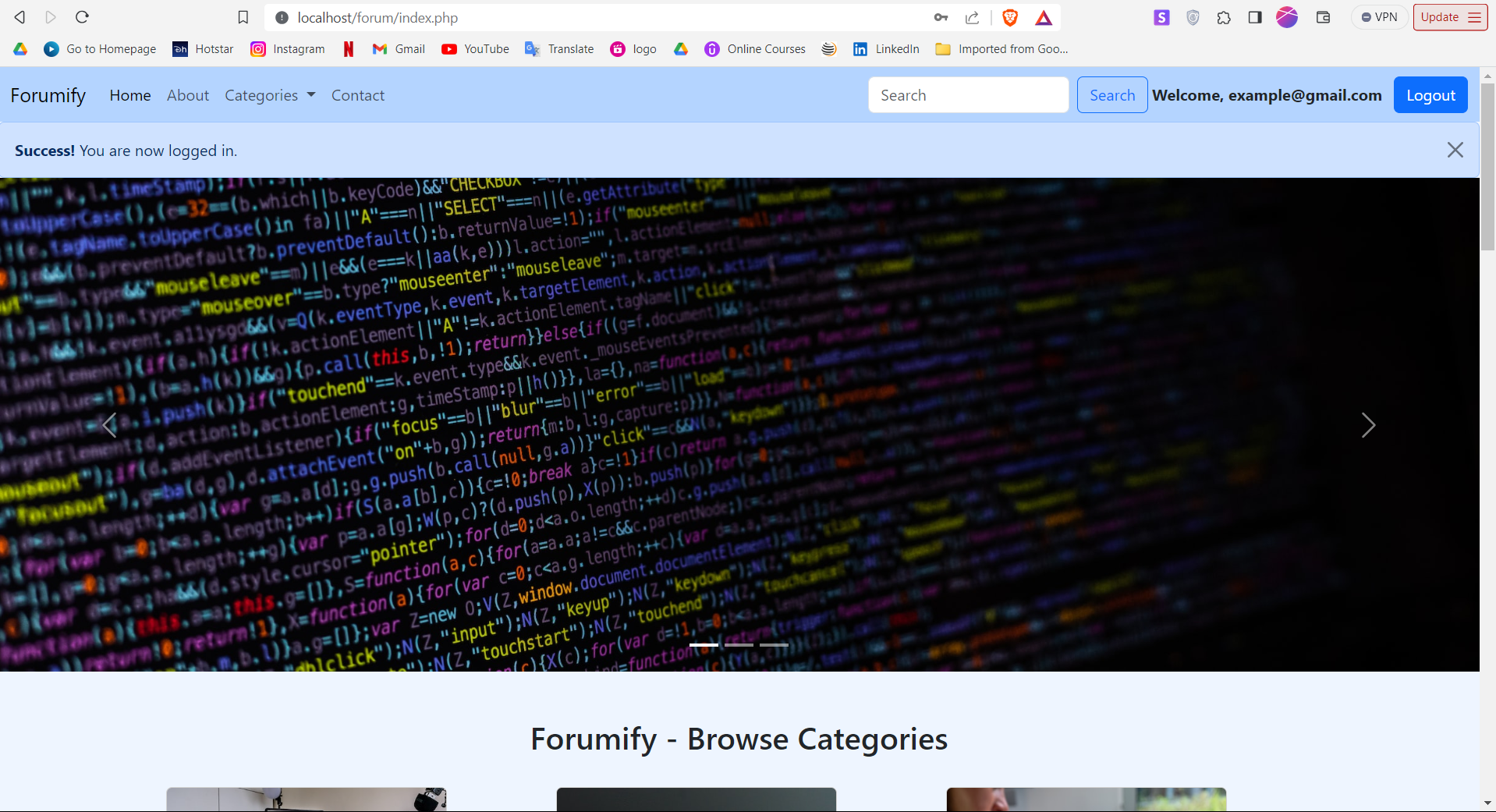Open the About nav item
Viewport: 1496px width, 812px height.
coord(188,95)
